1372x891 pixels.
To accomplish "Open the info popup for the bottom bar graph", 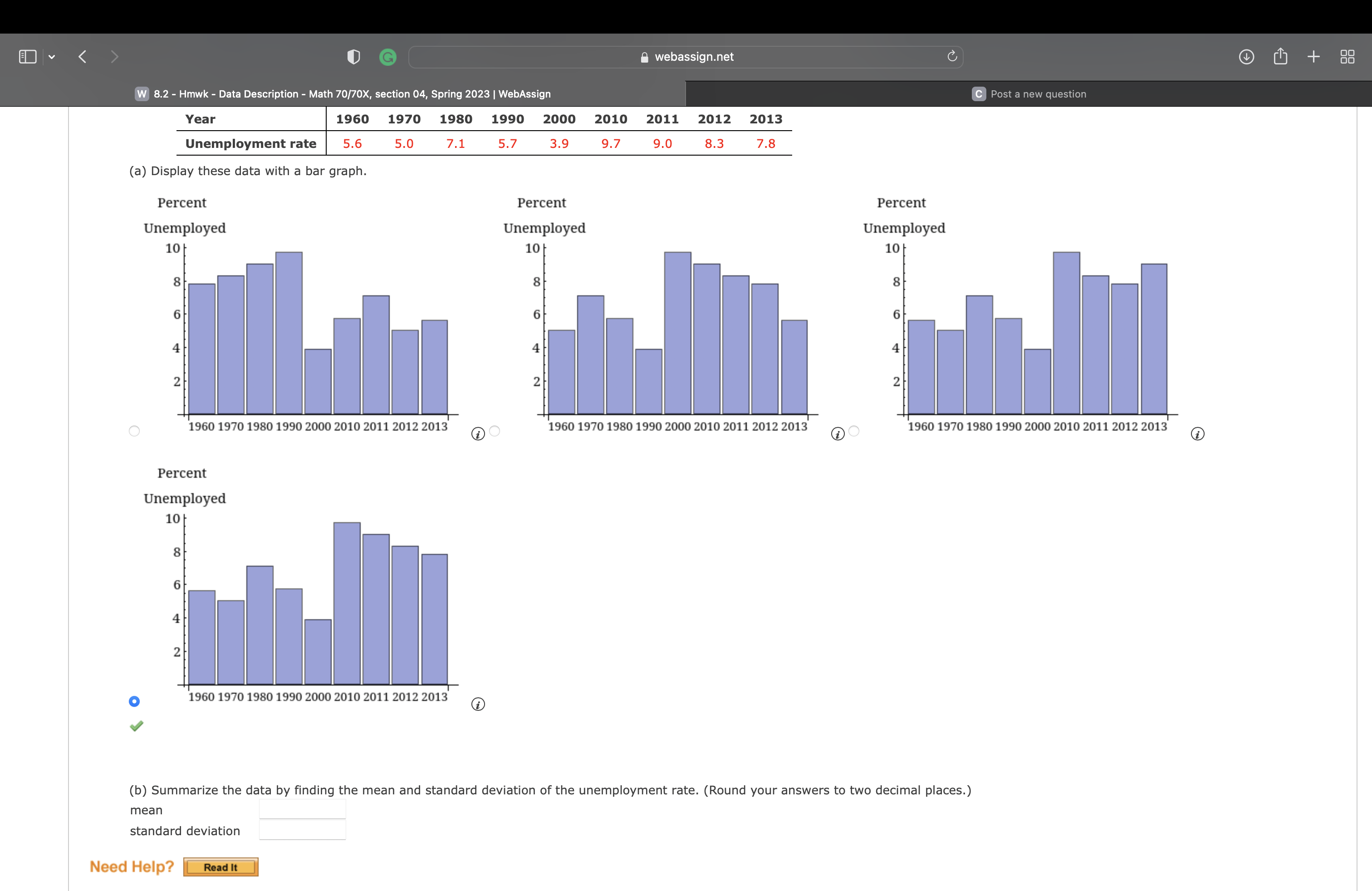I will (x=477, y=704).
